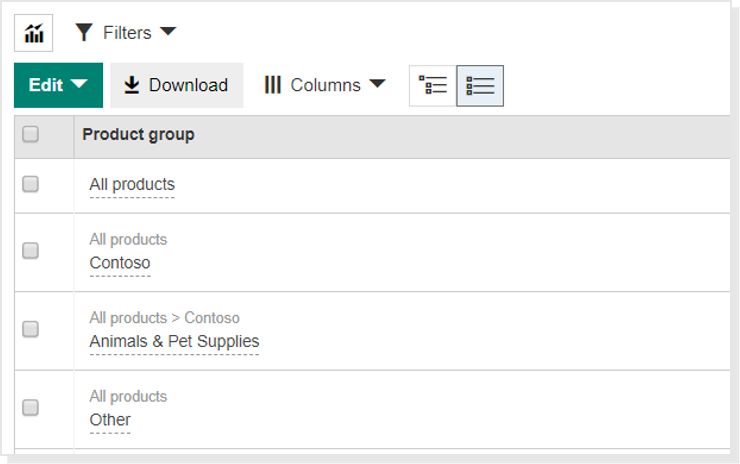Toggle the select-all header checkbox
This screenshot has width=740, height=464.
pos(31,134)
